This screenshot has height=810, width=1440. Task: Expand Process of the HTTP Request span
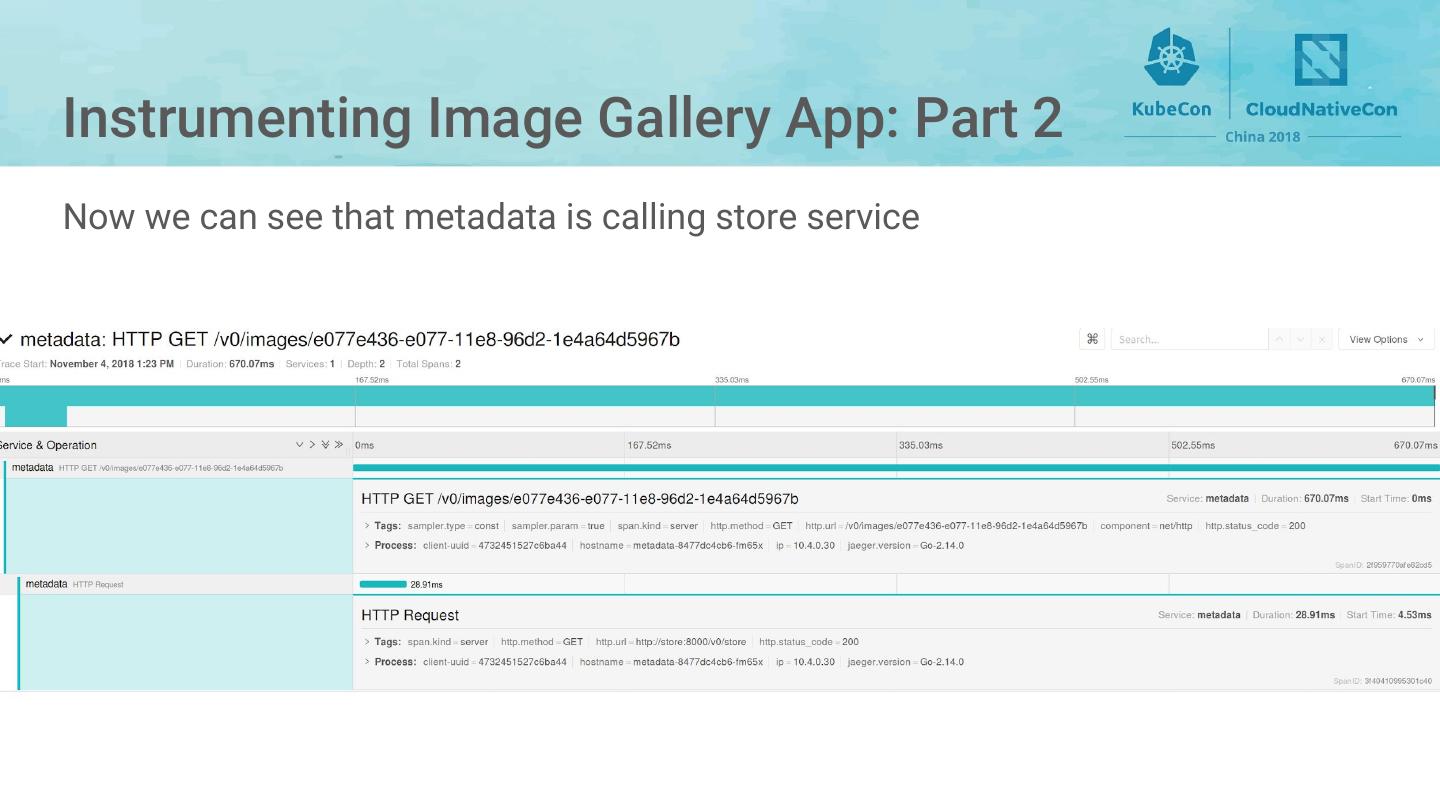393,662
